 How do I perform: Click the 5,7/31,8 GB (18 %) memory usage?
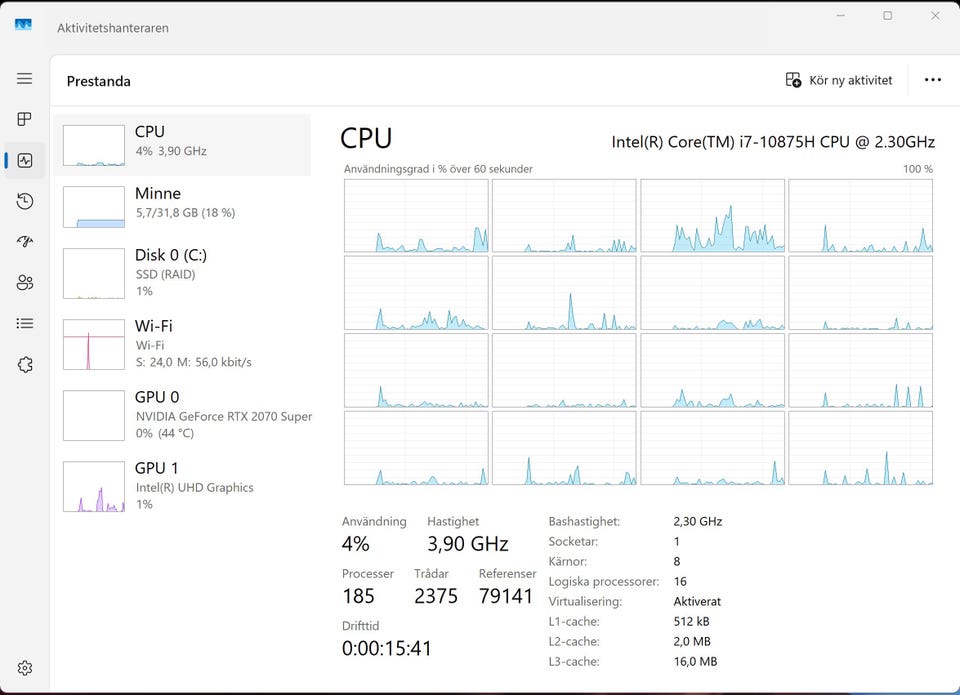point(185,213)
